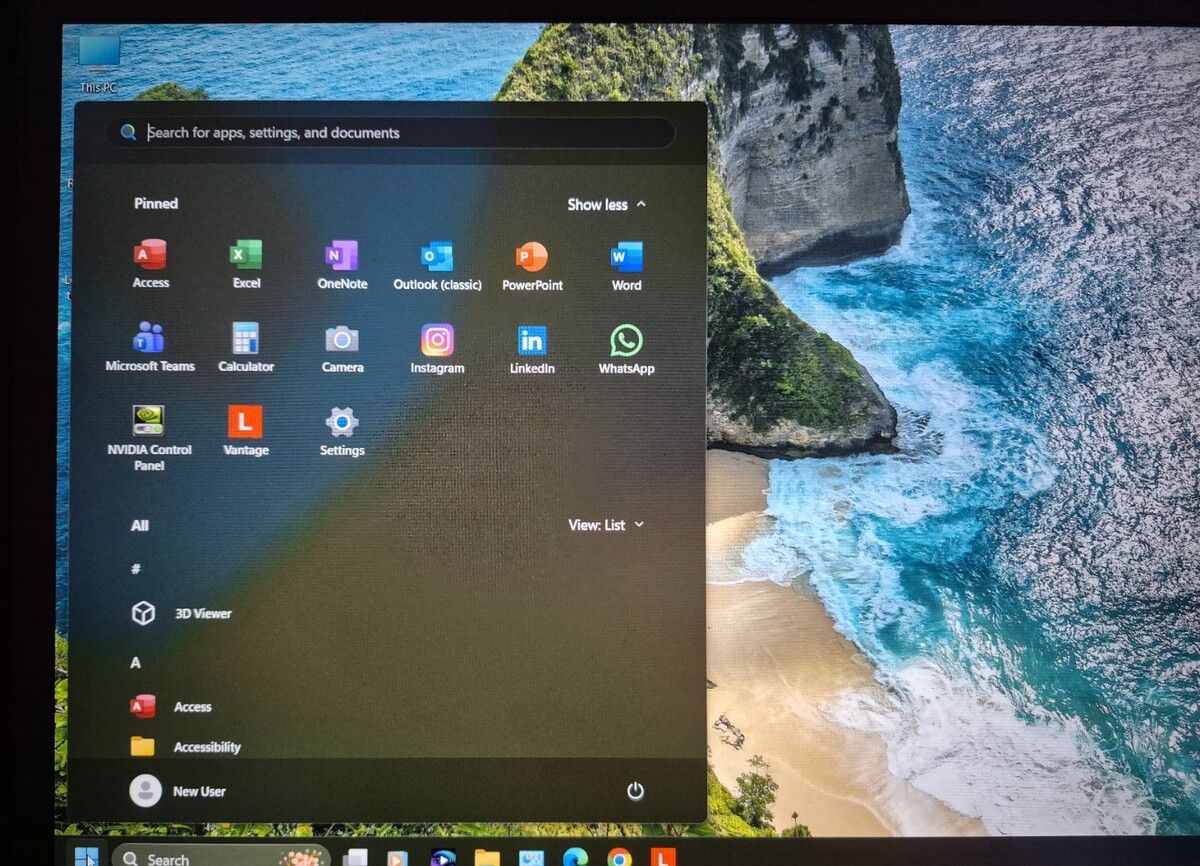Viewport: 1200px width, 866px height.
Task: Open 3D Viewer from All list
Action: point(202,614)
